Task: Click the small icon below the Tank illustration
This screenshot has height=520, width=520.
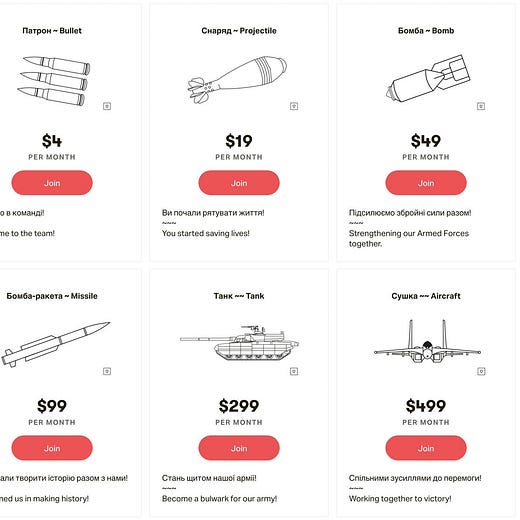Action: point(294,371)
